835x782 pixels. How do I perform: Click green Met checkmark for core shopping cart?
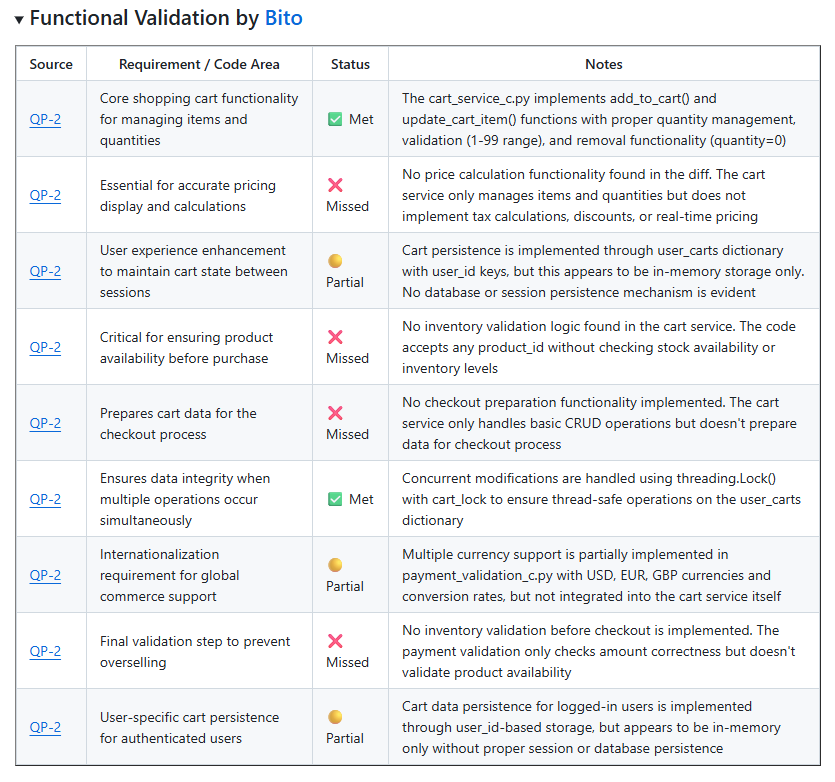(336, 119)
